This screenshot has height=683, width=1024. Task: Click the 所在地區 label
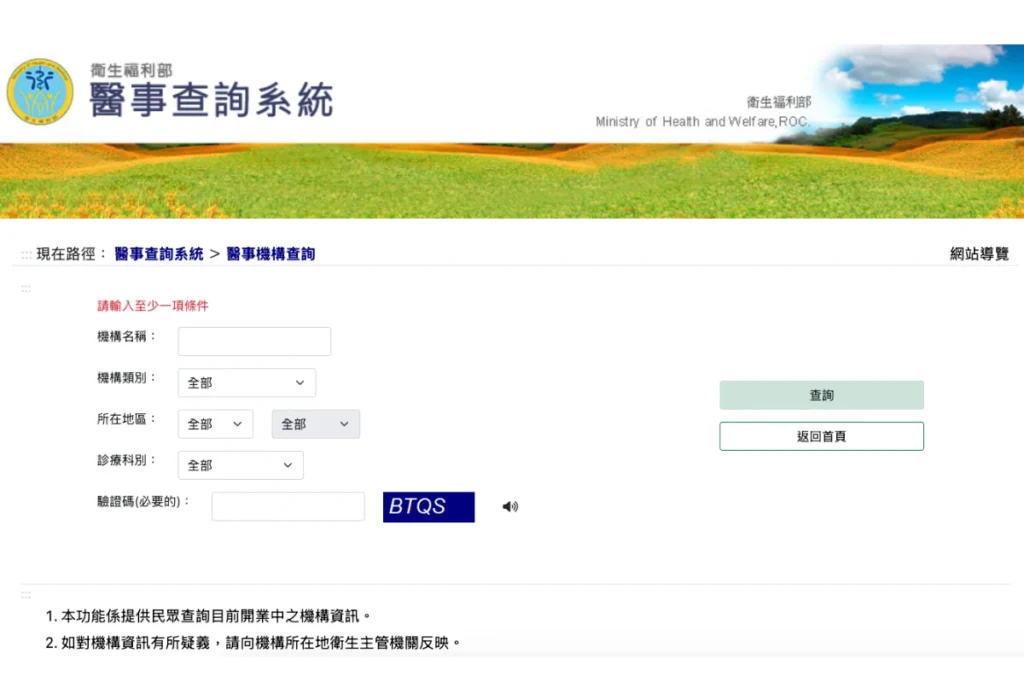click(126, 419)
